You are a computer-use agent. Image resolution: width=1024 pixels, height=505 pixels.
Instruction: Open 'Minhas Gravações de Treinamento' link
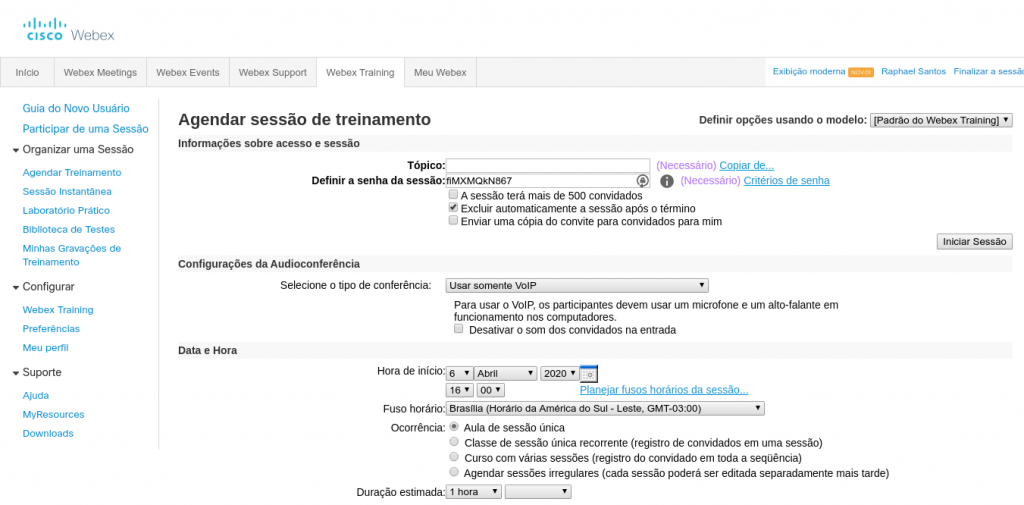(72, 255)
